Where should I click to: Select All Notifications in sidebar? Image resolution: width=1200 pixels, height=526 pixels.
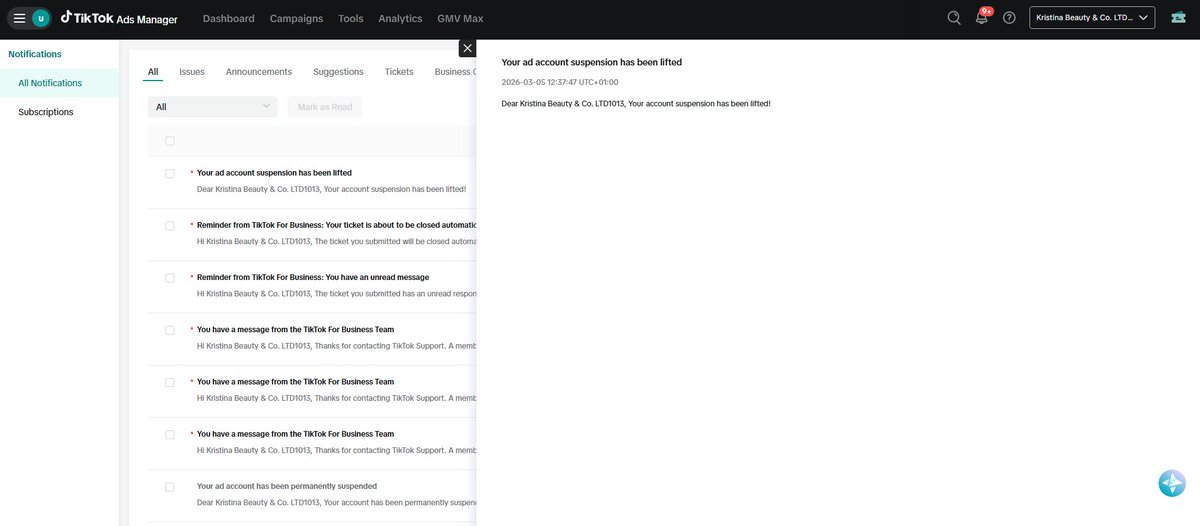click(60, 83)
